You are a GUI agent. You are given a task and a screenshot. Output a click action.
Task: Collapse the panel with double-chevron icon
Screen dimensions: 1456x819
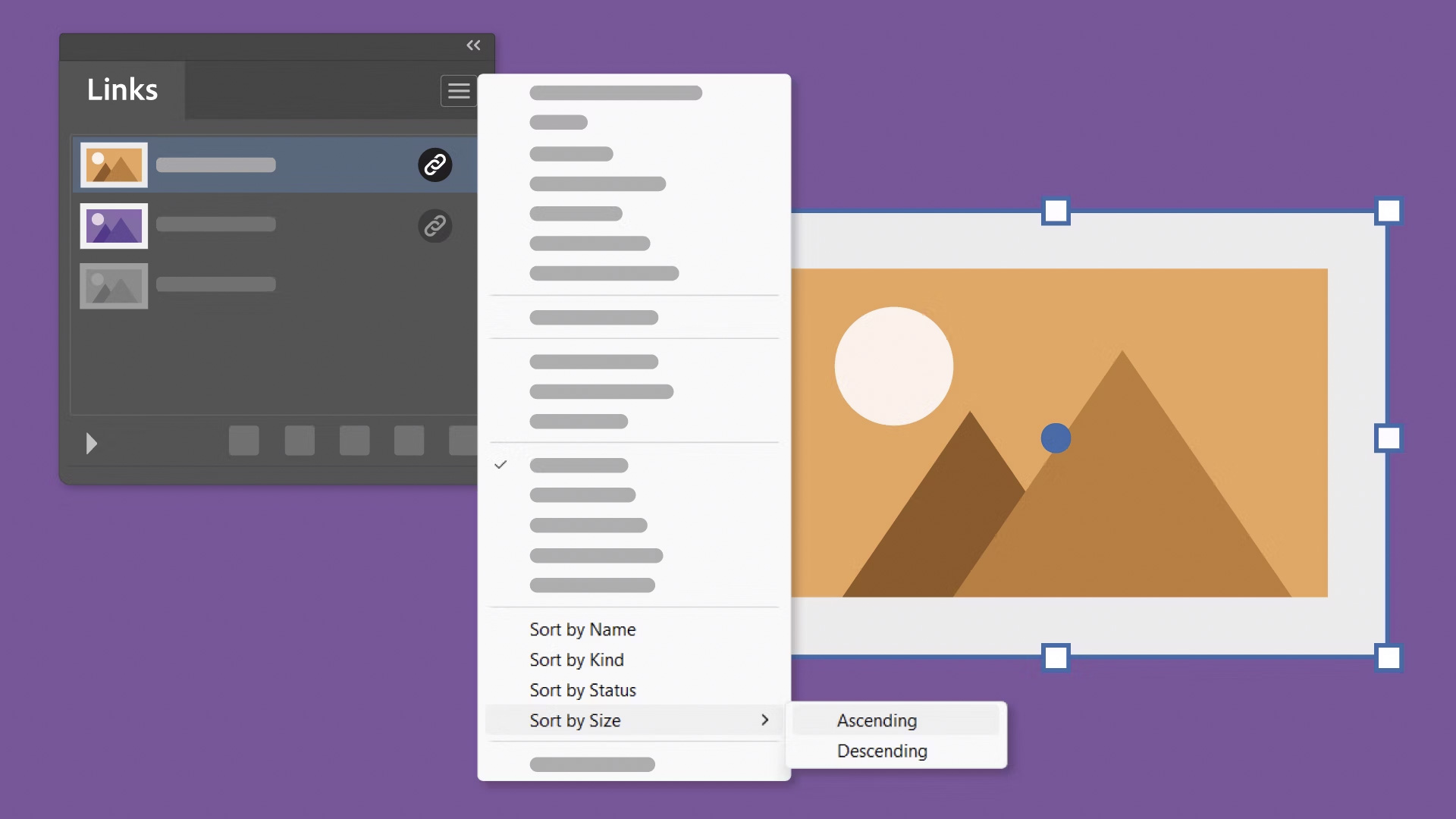tap(473, 45)
